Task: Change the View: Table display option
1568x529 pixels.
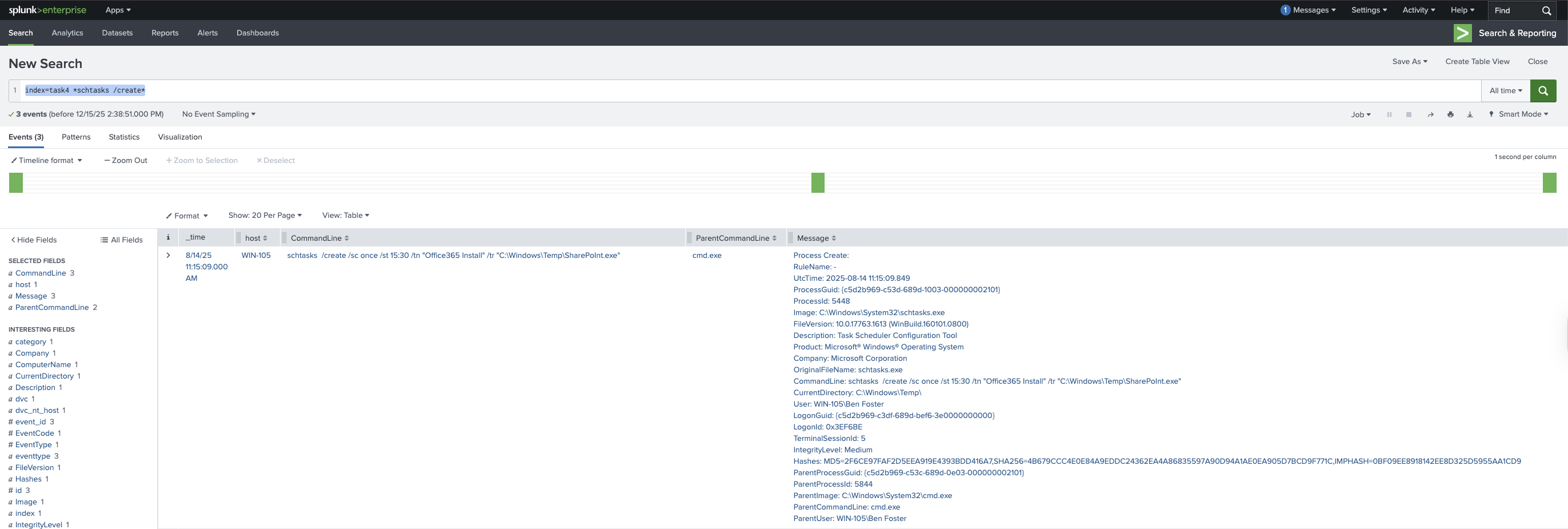Action: [x=346, y=215]
